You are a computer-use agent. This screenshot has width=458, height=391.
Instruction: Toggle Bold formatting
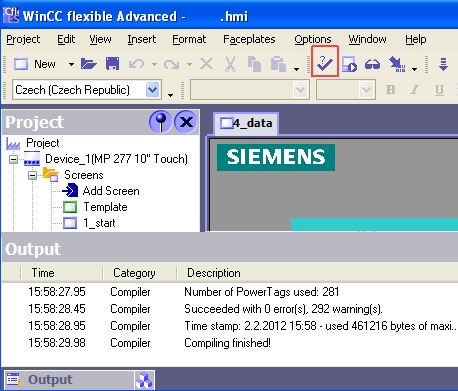pyautogui.click(x=390, y=90)
